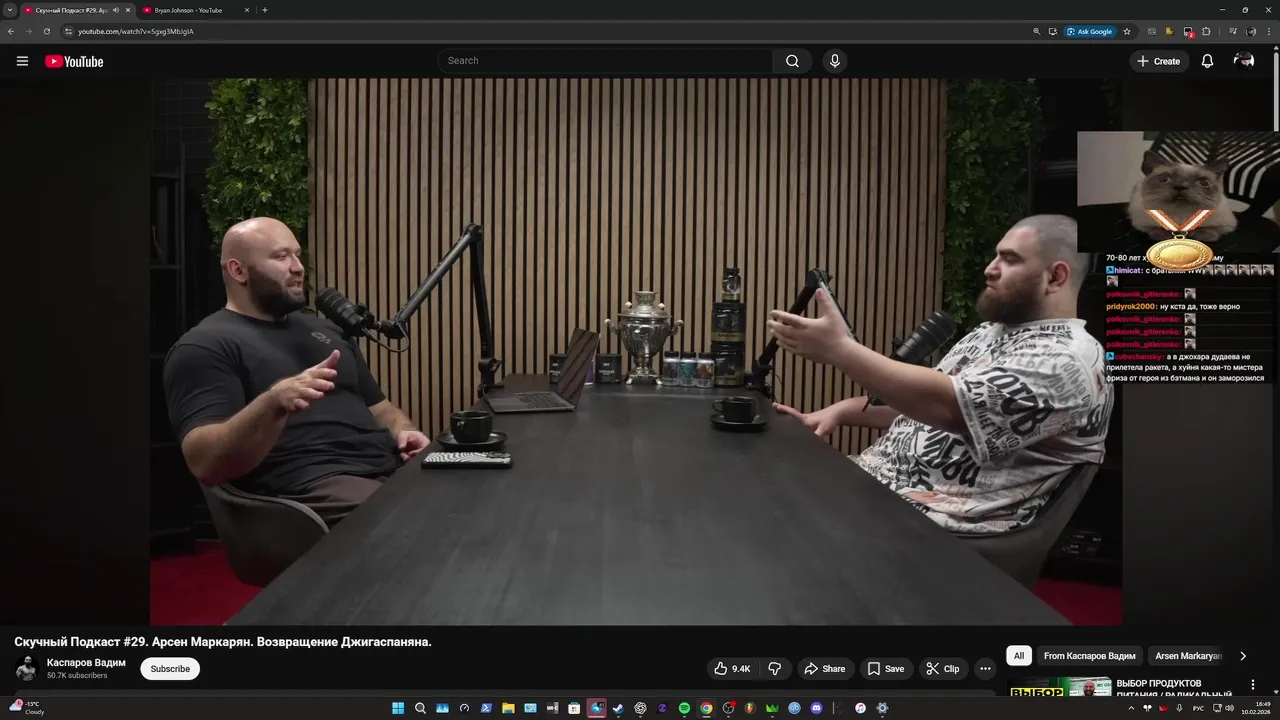The image size is (1280, 720).
Task: Click install app icon in address bar
Action: [1053, 31]
